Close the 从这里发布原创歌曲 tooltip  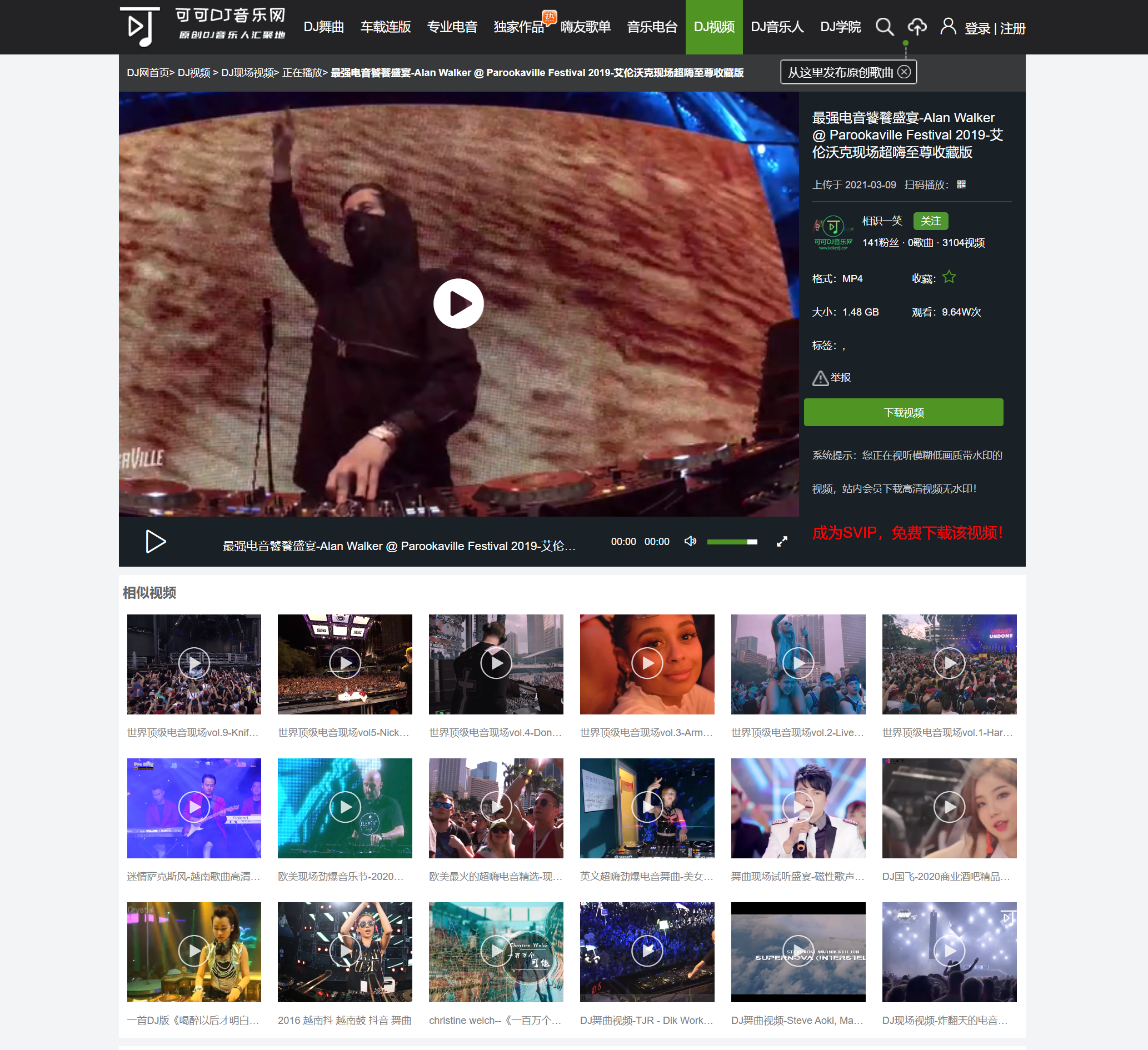tap(904, 72)
